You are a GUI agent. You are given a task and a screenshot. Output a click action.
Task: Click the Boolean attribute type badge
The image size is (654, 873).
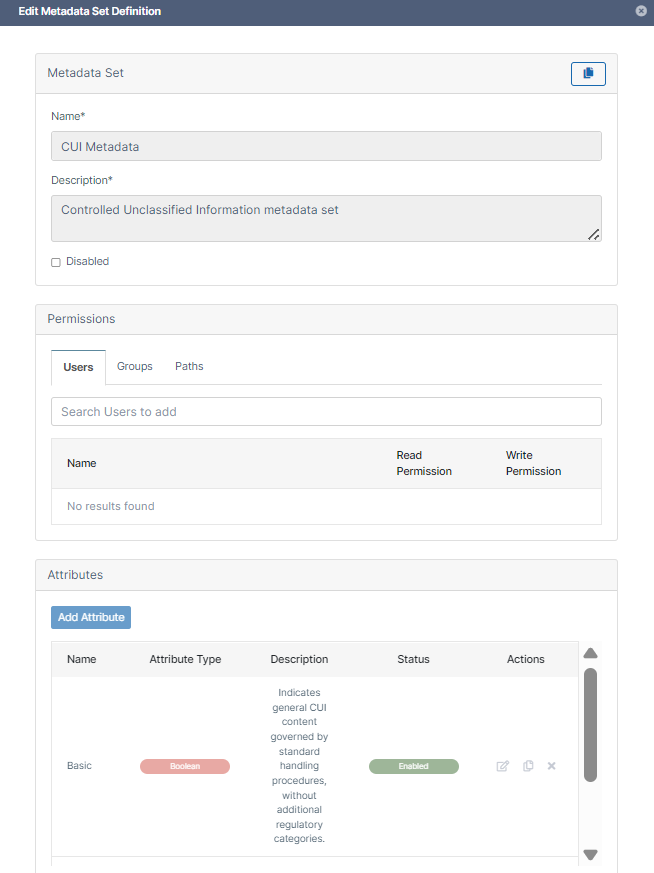tap(185, 766)
